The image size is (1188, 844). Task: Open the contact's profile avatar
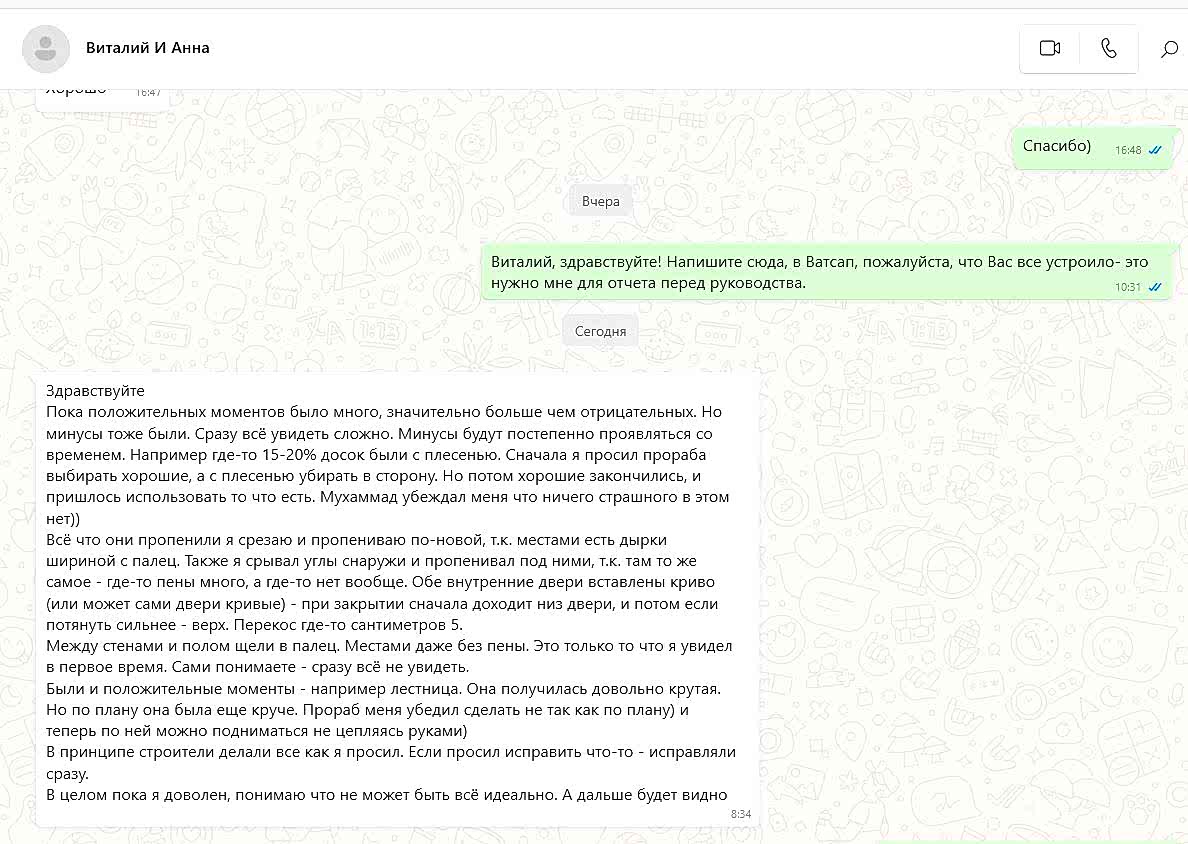[46, 48]
